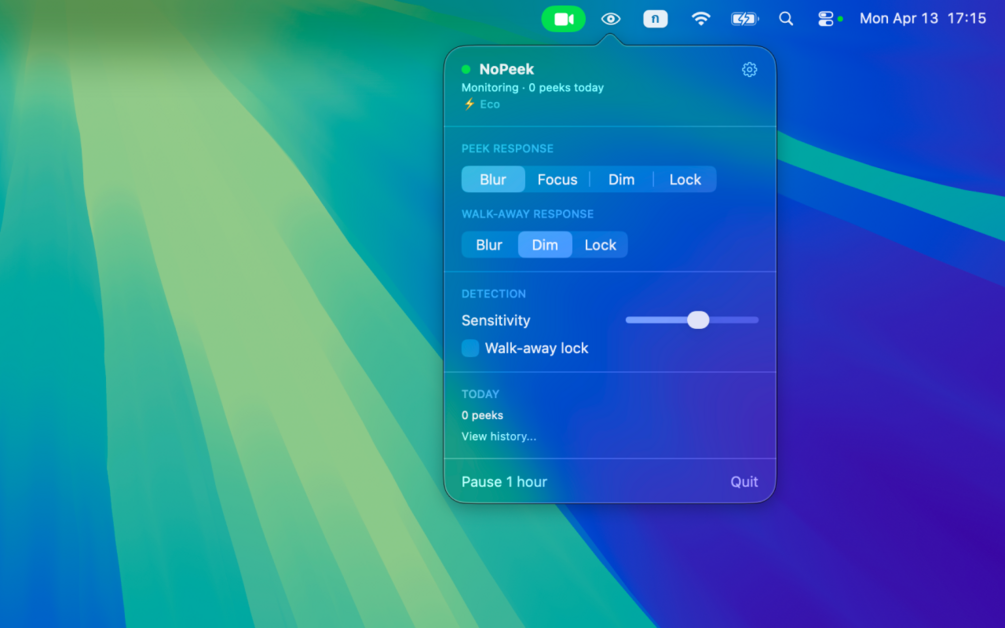Click the DETECTION section heading

click(x=494, y=294)
